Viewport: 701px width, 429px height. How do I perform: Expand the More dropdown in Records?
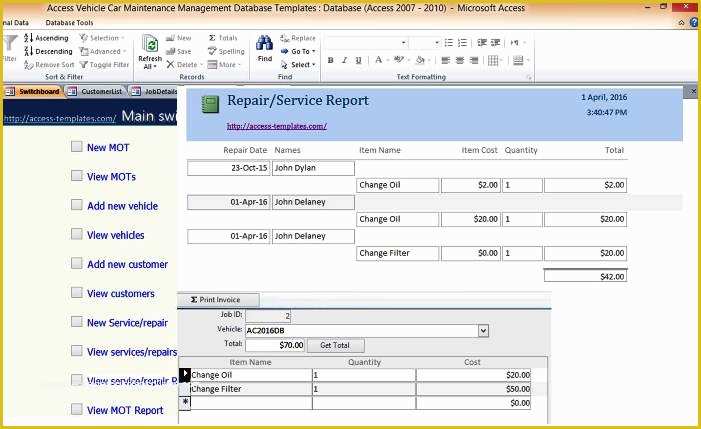[239, 65]
